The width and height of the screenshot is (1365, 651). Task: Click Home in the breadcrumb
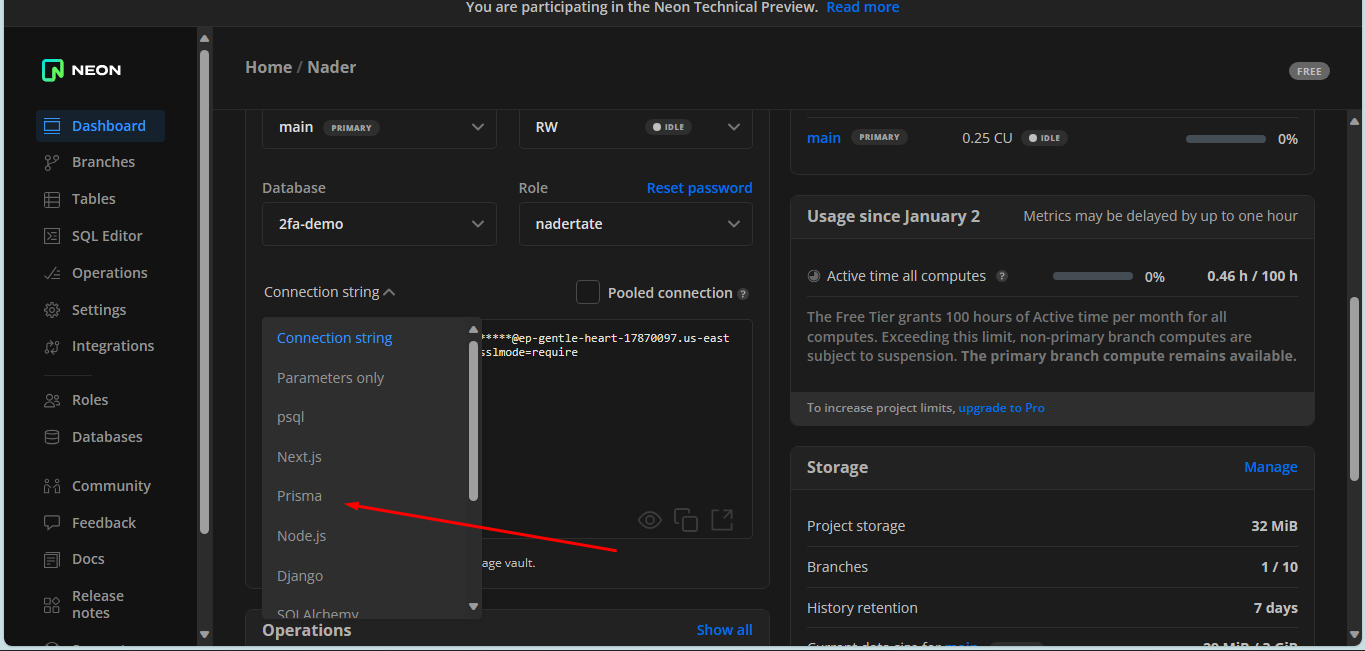[268, 67]
